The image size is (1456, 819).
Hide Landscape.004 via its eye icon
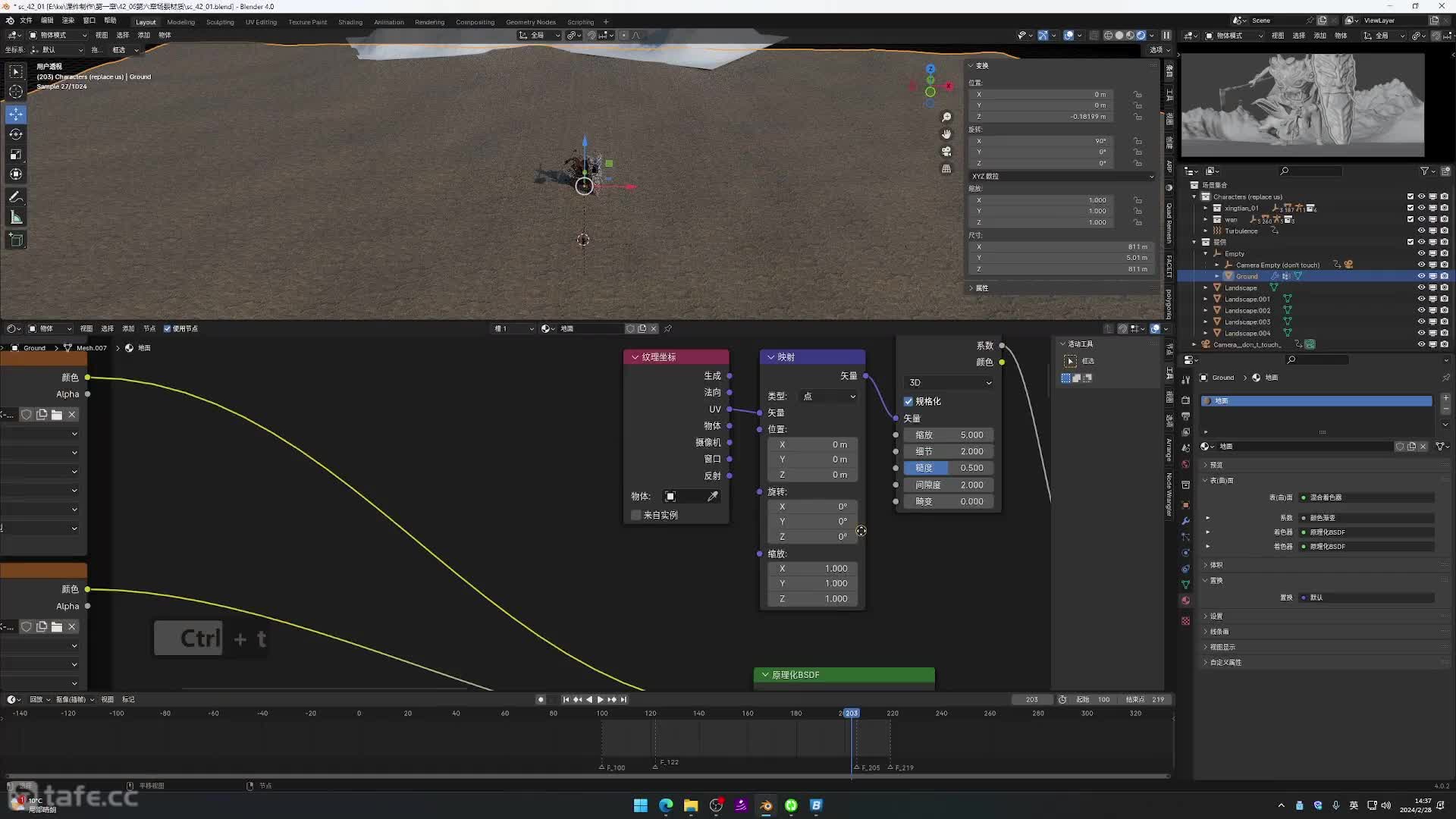pyautogui.click(x=1422, y=334)
